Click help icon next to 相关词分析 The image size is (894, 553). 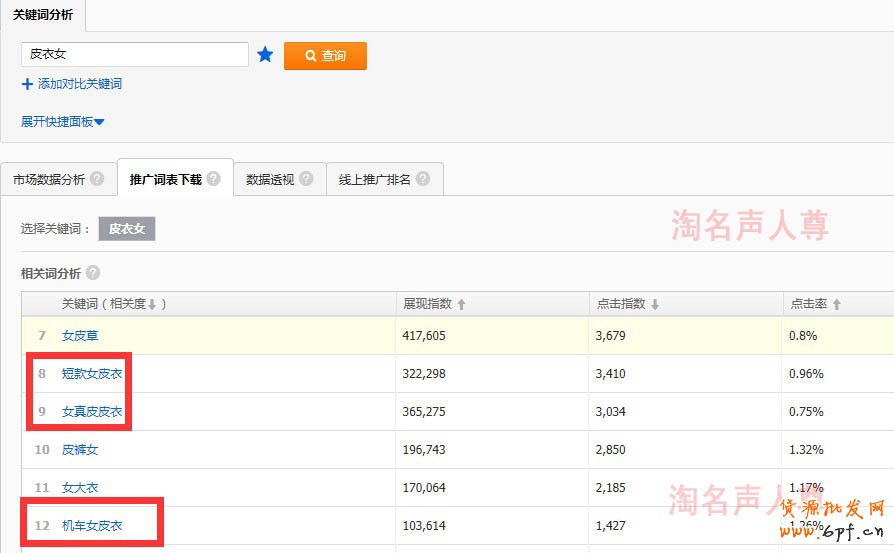tap(93, 273)
